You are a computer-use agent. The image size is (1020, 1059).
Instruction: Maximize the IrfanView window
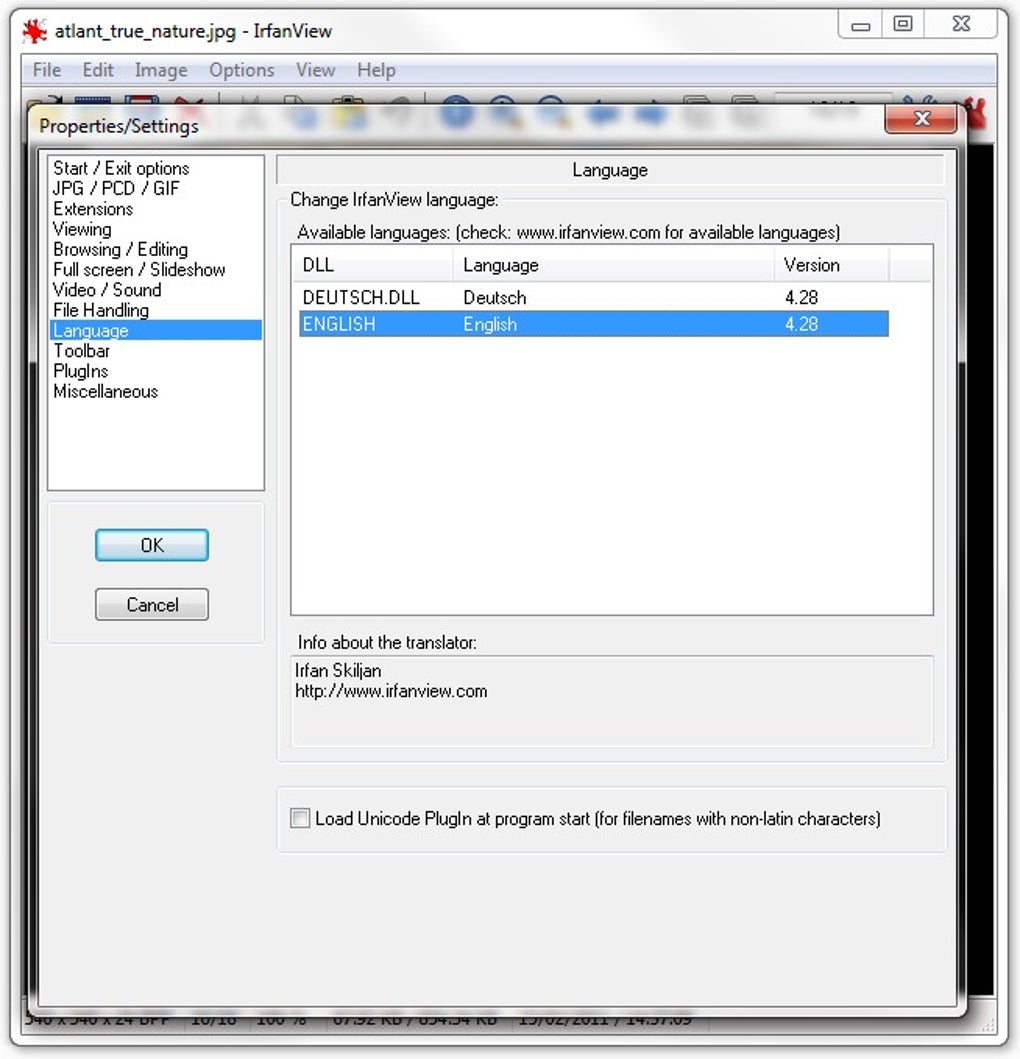click(902, 25)
